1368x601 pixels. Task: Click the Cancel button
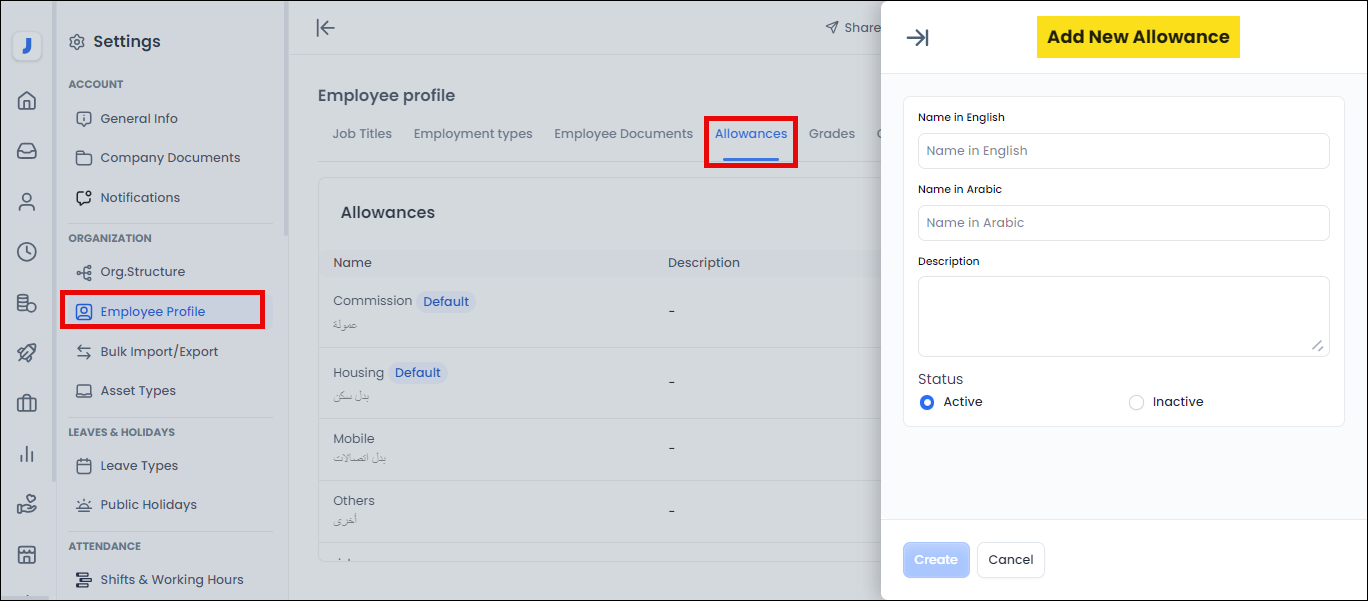tap(1010, 560)
